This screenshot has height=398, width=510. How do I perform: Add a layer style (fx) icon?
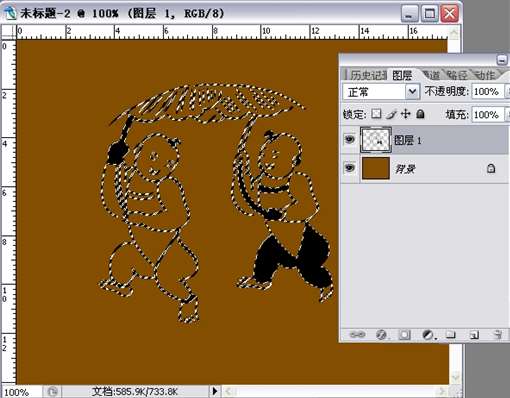(x=381, y=334)
